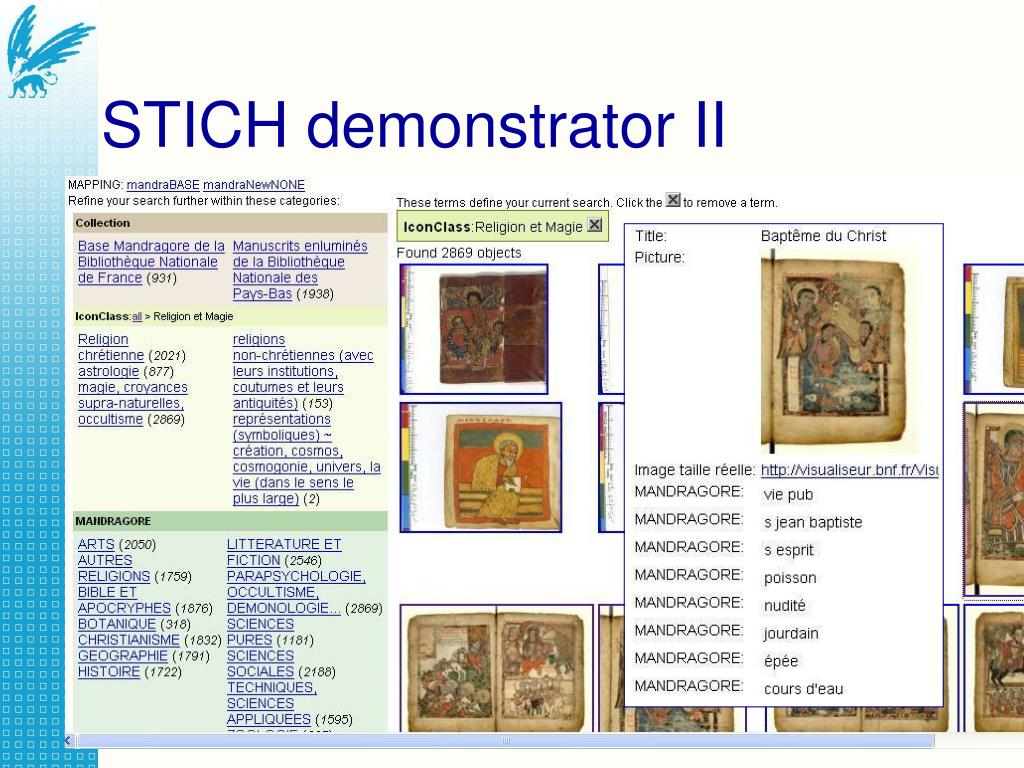The height and width of the screenshot is (768, 1024).
Task: Click the MANDRAGORE section header
Action: coord(230,521)
